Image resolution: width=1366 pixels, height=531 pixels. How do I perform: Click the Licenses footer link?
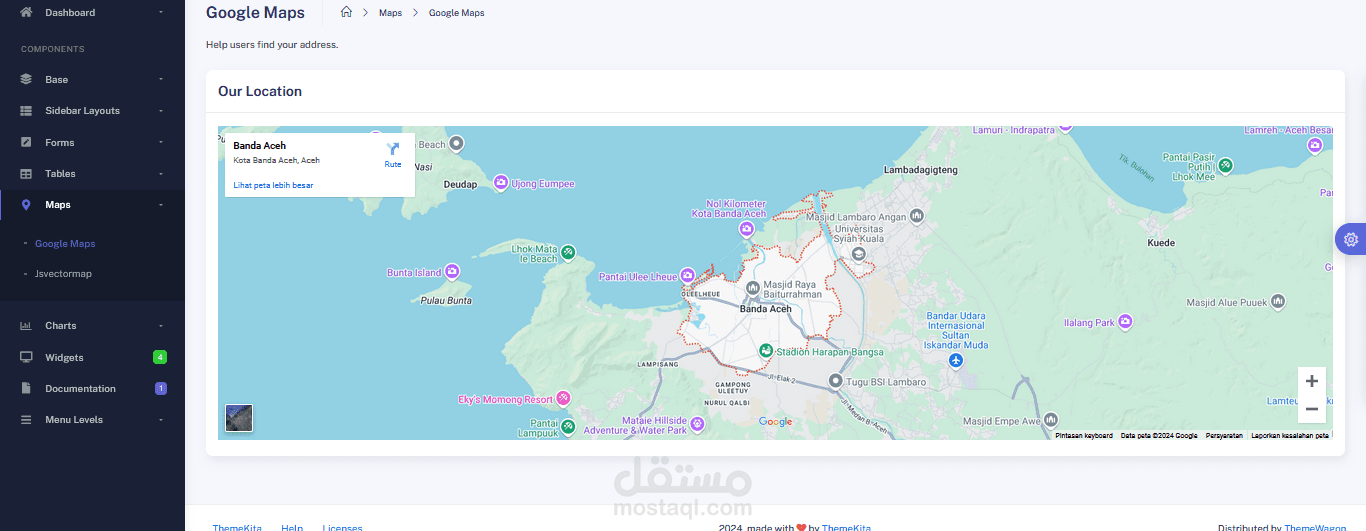[342, 528]
